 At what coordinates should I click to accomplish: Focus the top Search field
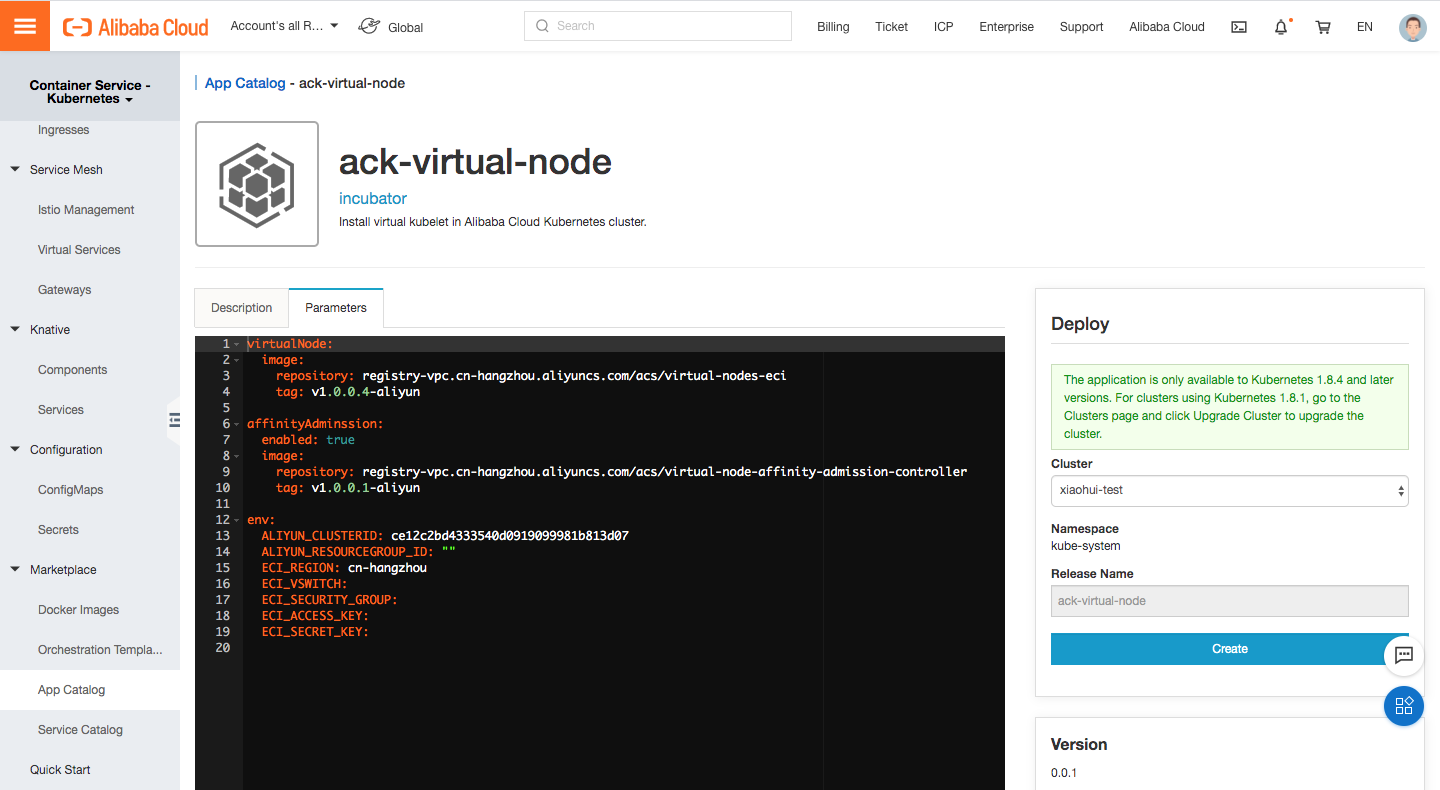click(658, 26)
